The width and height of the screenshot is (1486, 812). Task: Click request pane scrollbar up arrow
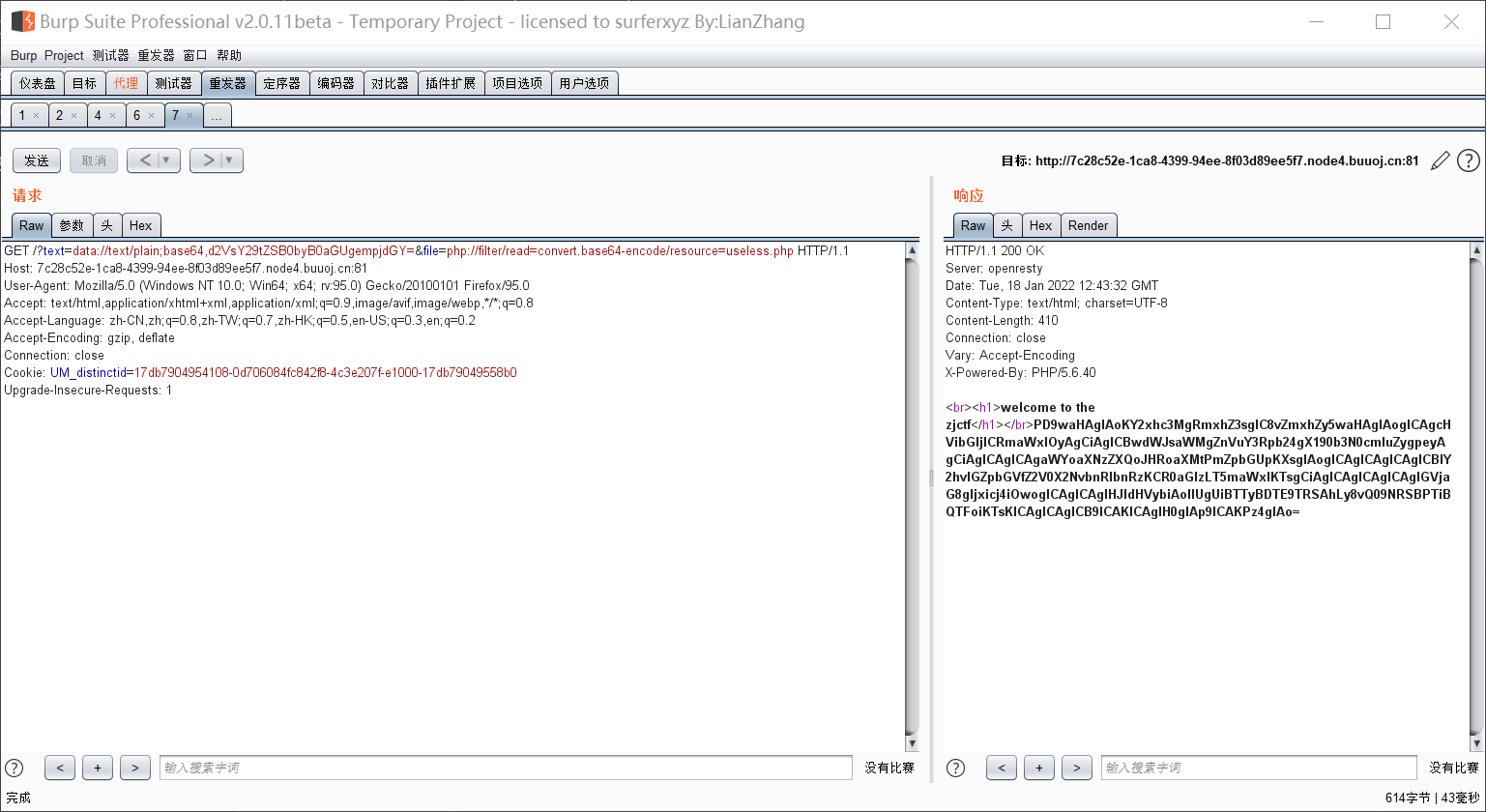[x=912, y=250]
